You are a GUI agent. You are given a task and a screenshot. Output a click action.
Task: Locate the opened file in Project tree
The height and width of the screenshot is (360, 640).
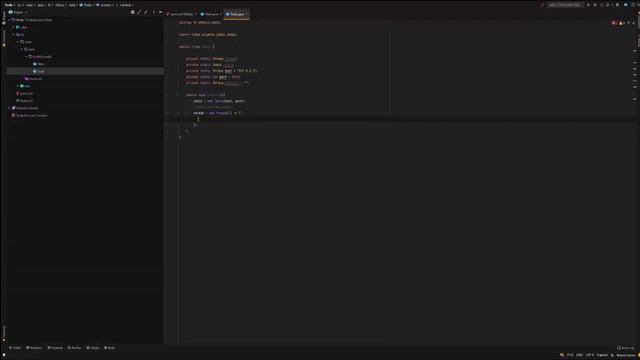[133, 12]
